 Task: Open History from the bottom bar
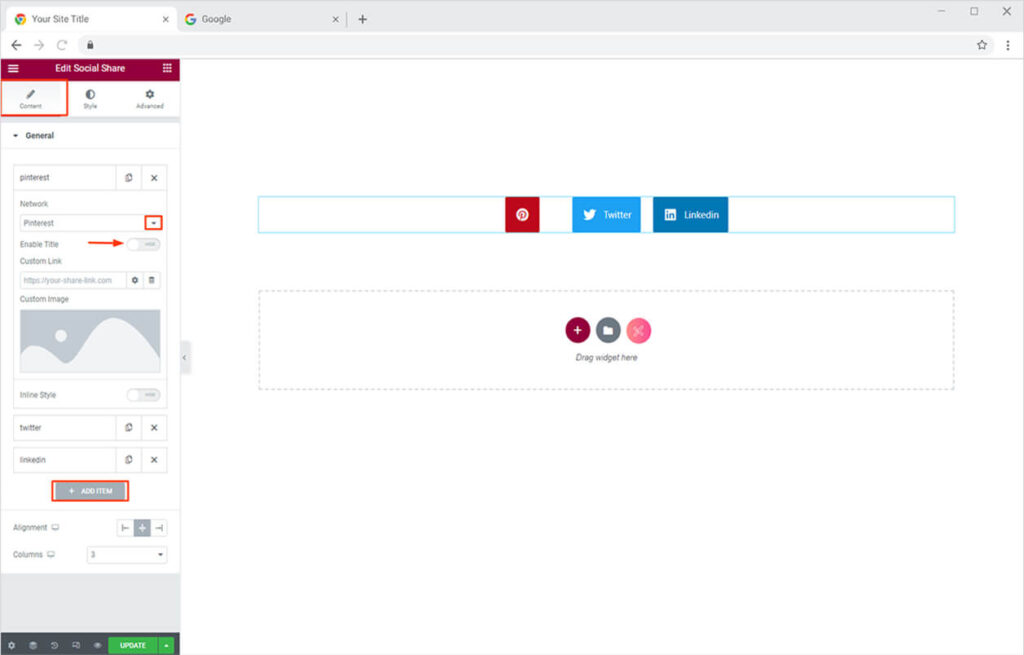click(54, 645)
